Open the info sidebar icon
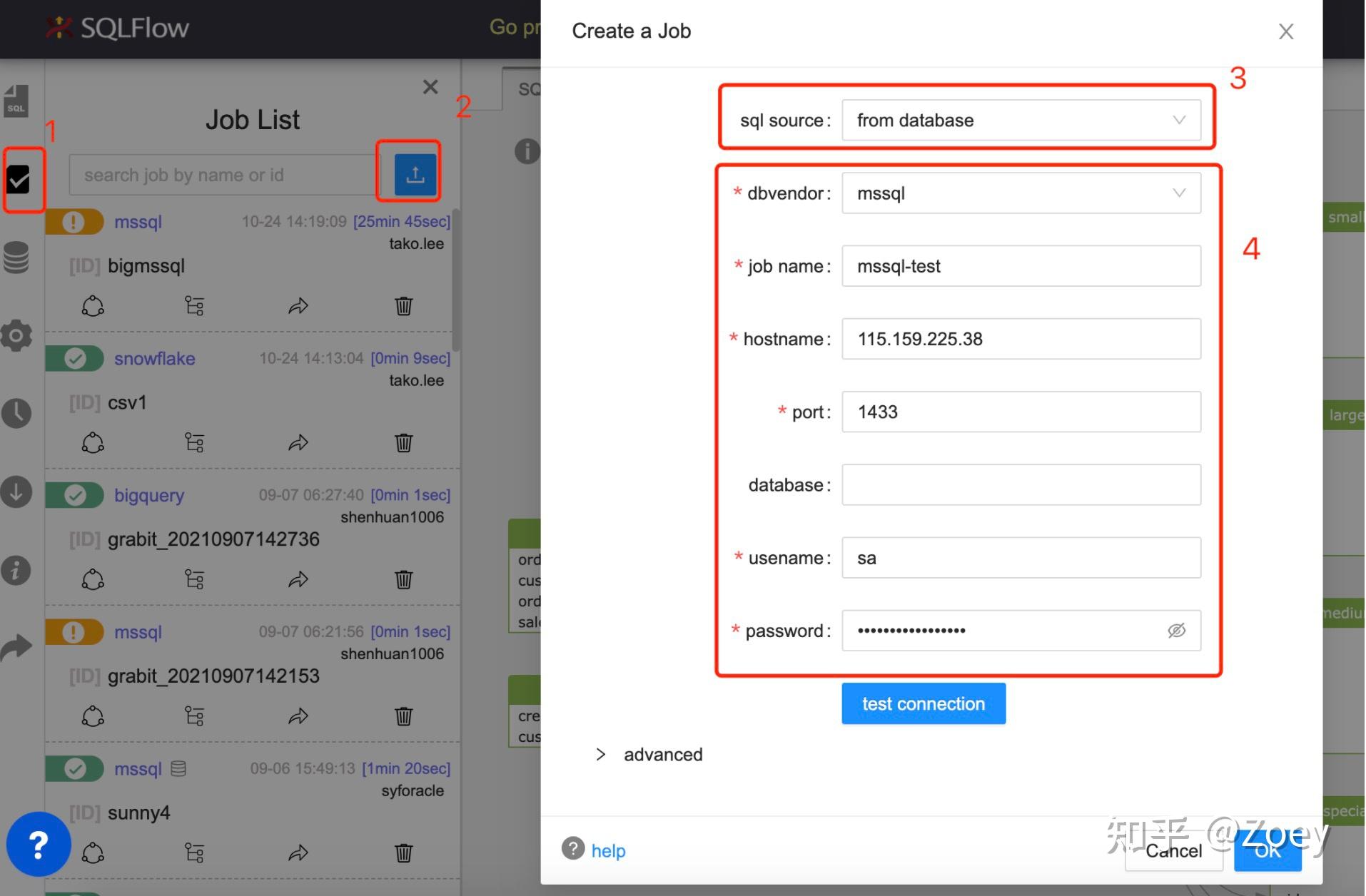 pos(16,570)
